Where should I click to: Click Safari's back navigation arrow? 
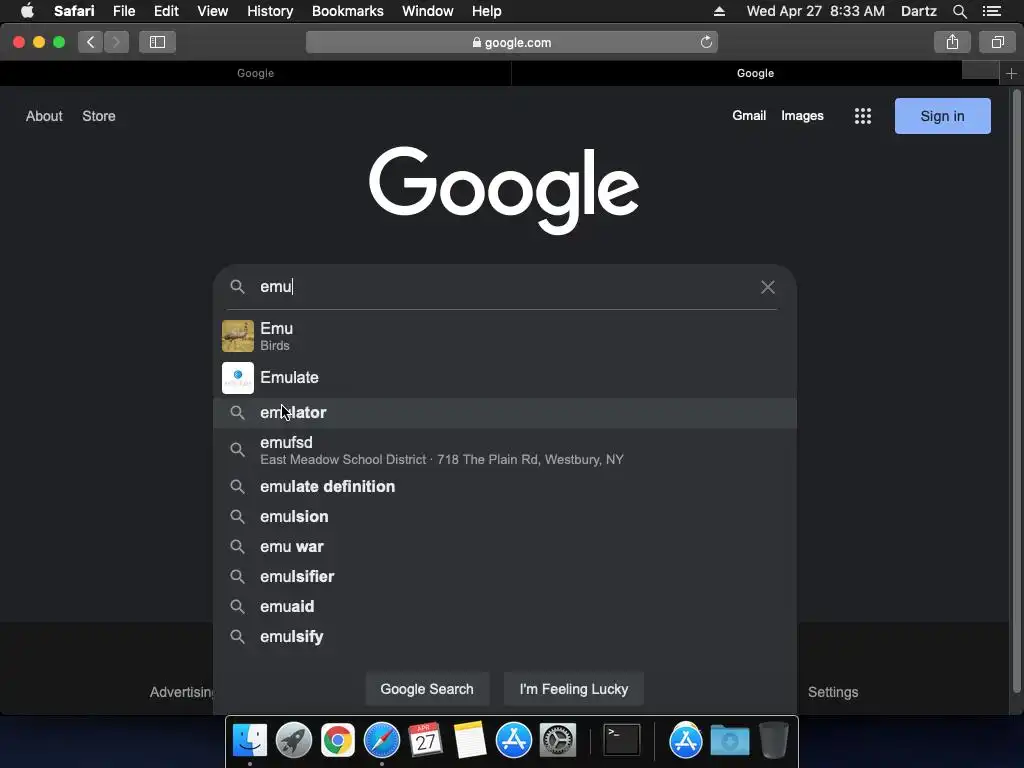tap(91, 42)
